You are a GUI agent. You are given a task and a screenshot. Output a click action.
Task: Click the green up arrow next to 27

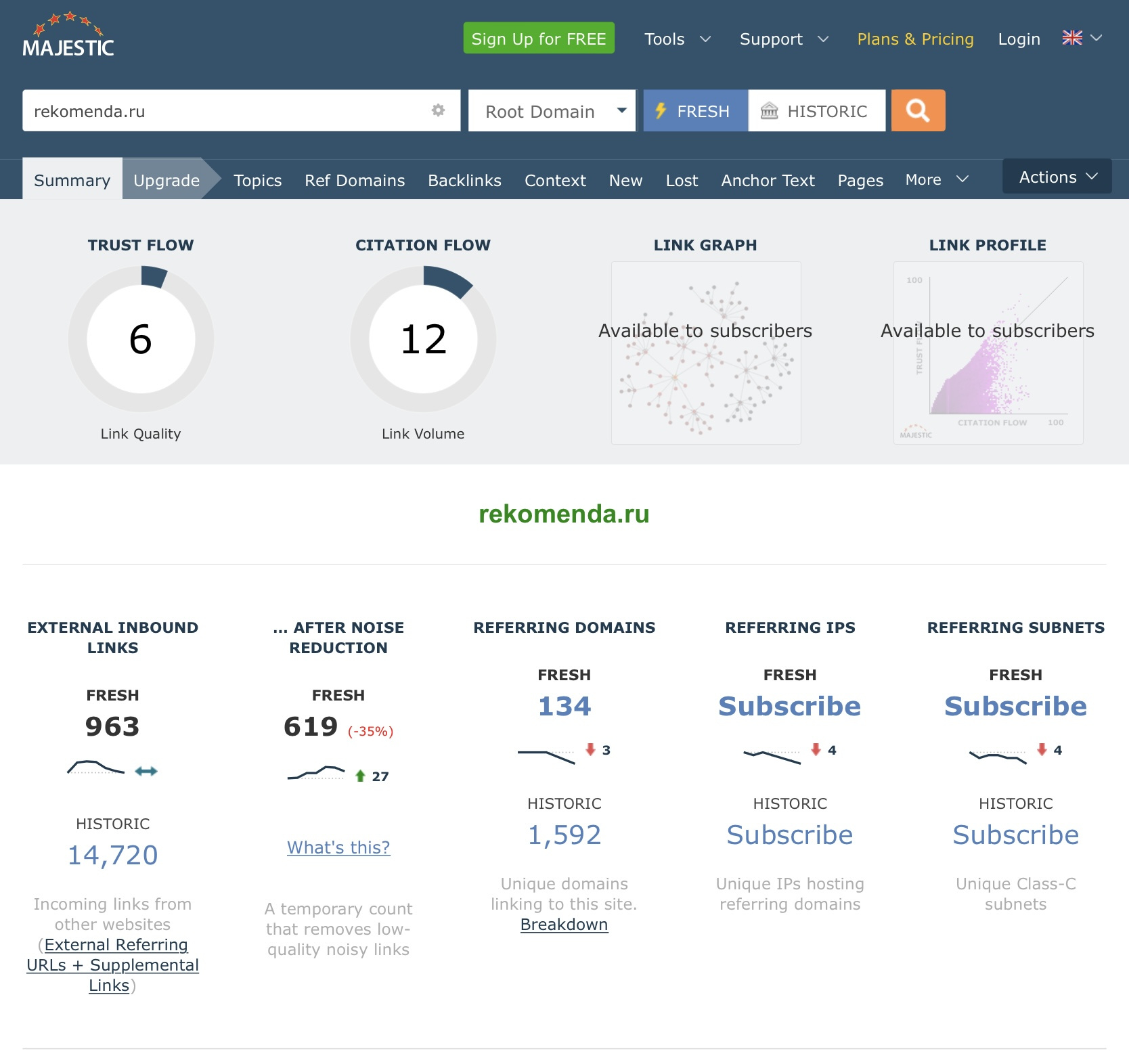[x=360, y=776]
